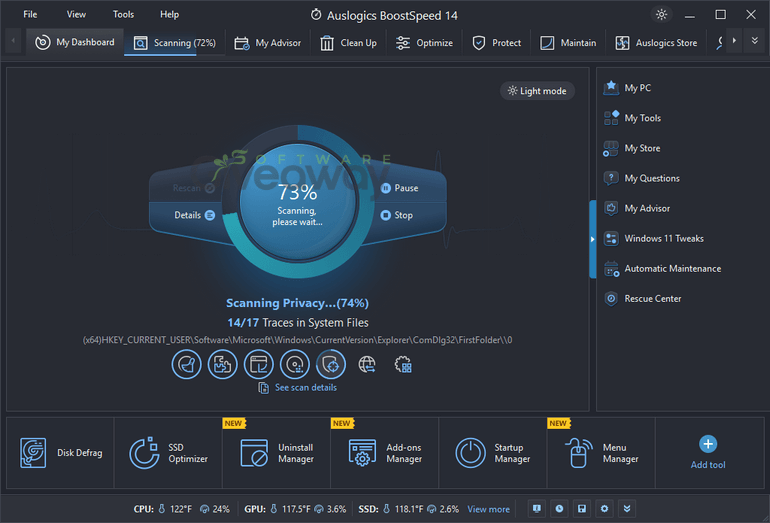Click the internet globe scan category icon
Image resolution: width=770 pixels, height=523 pixels.
[367, 364]
